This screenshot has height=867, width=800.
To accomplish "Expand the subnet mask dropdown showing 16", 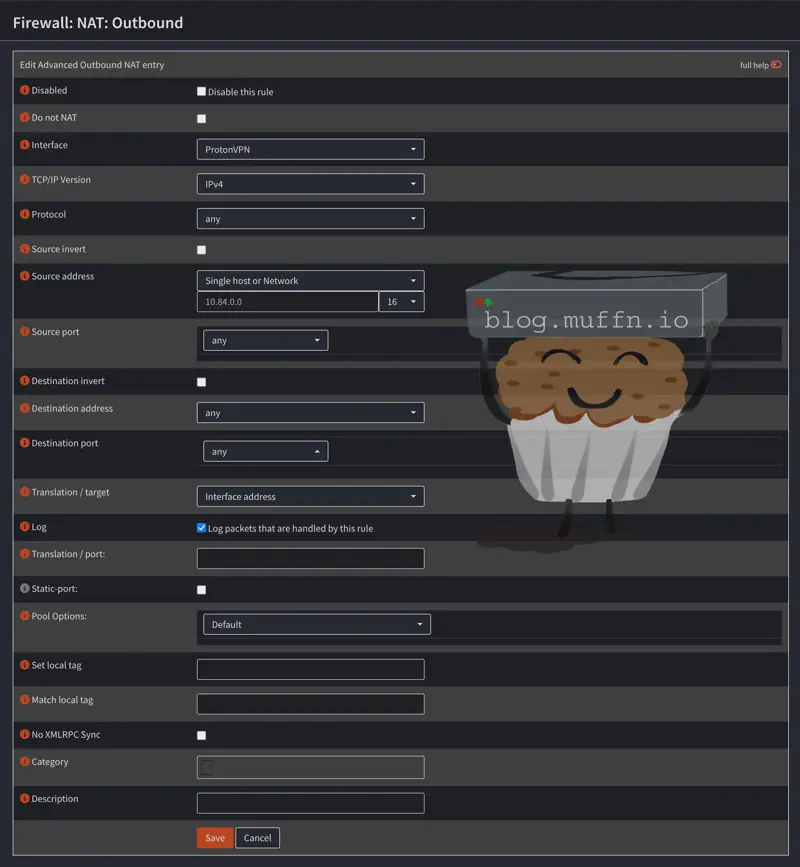I will click(401, 302).
